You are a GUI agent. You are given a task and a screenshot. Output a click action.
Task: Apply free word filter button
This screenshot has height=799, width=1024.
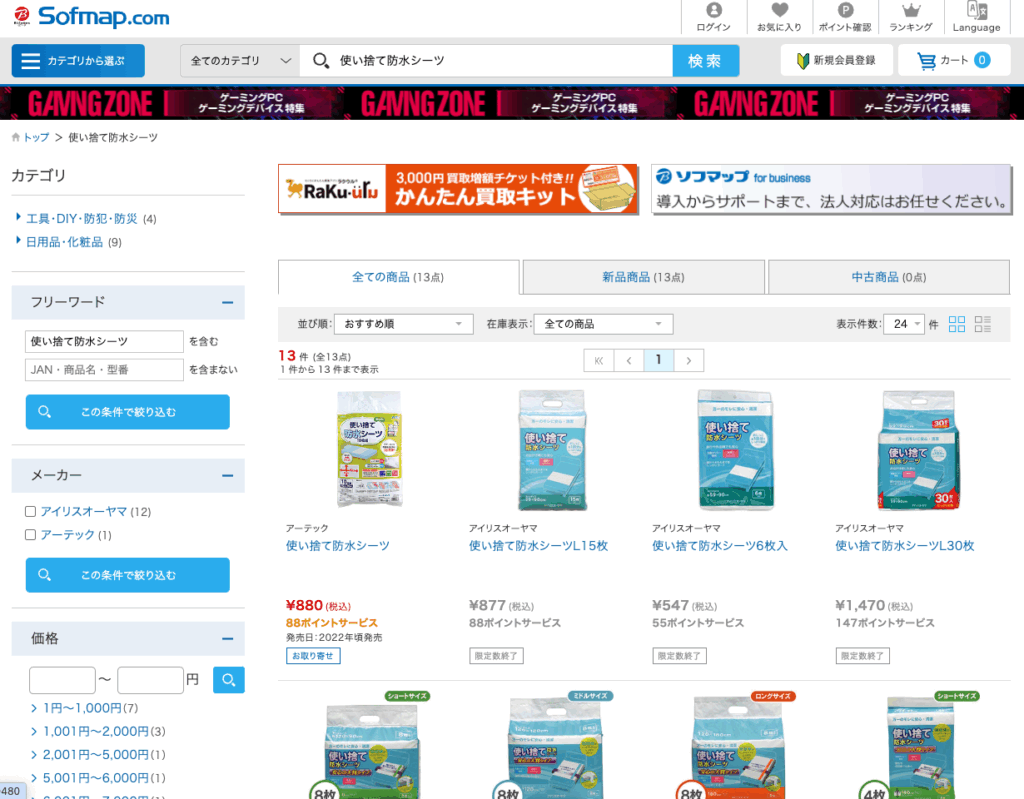click(x=128, y=412)
